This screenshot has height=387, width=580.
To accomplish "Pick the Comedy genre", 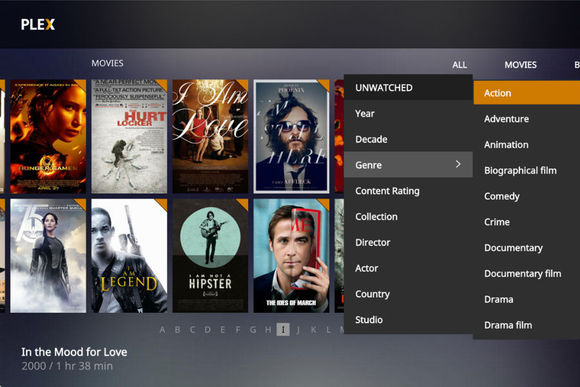I will [x=502, y=196].
